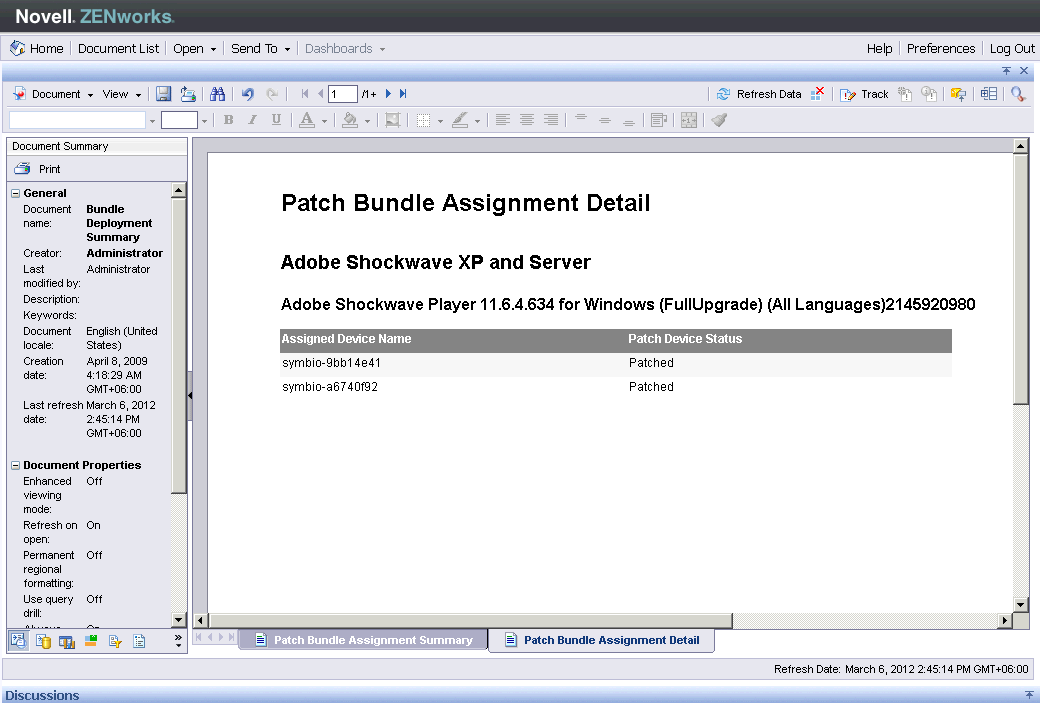Viewport: 1040px width, 703px height.
Task: Align text left
Action: (x=503, y=120)
